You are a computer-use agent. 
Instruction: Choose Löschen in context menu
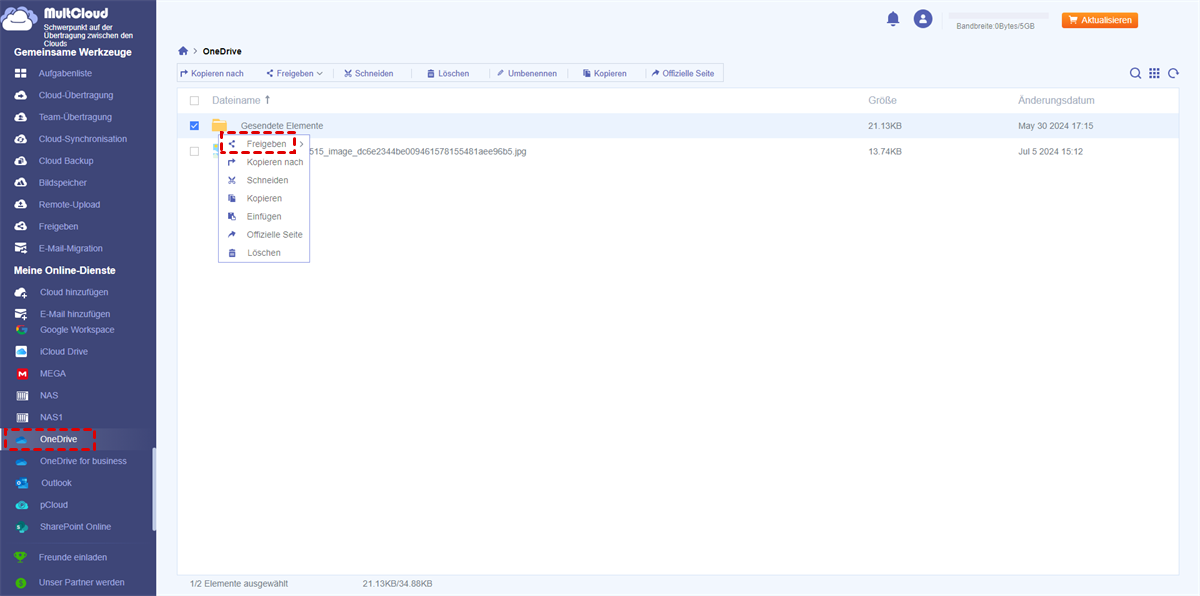(x=264, y=253)
